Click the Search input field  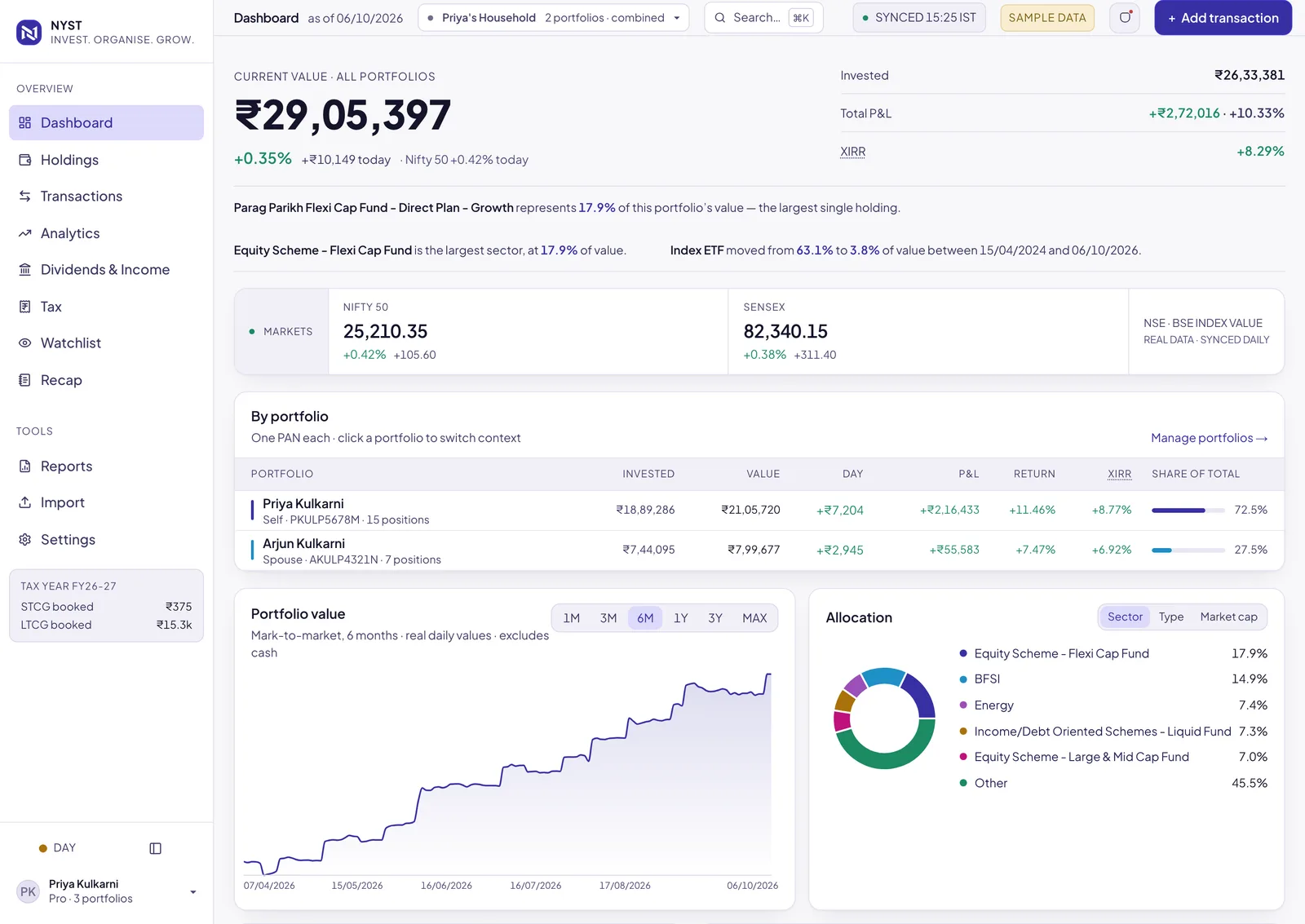click(763, 18)
